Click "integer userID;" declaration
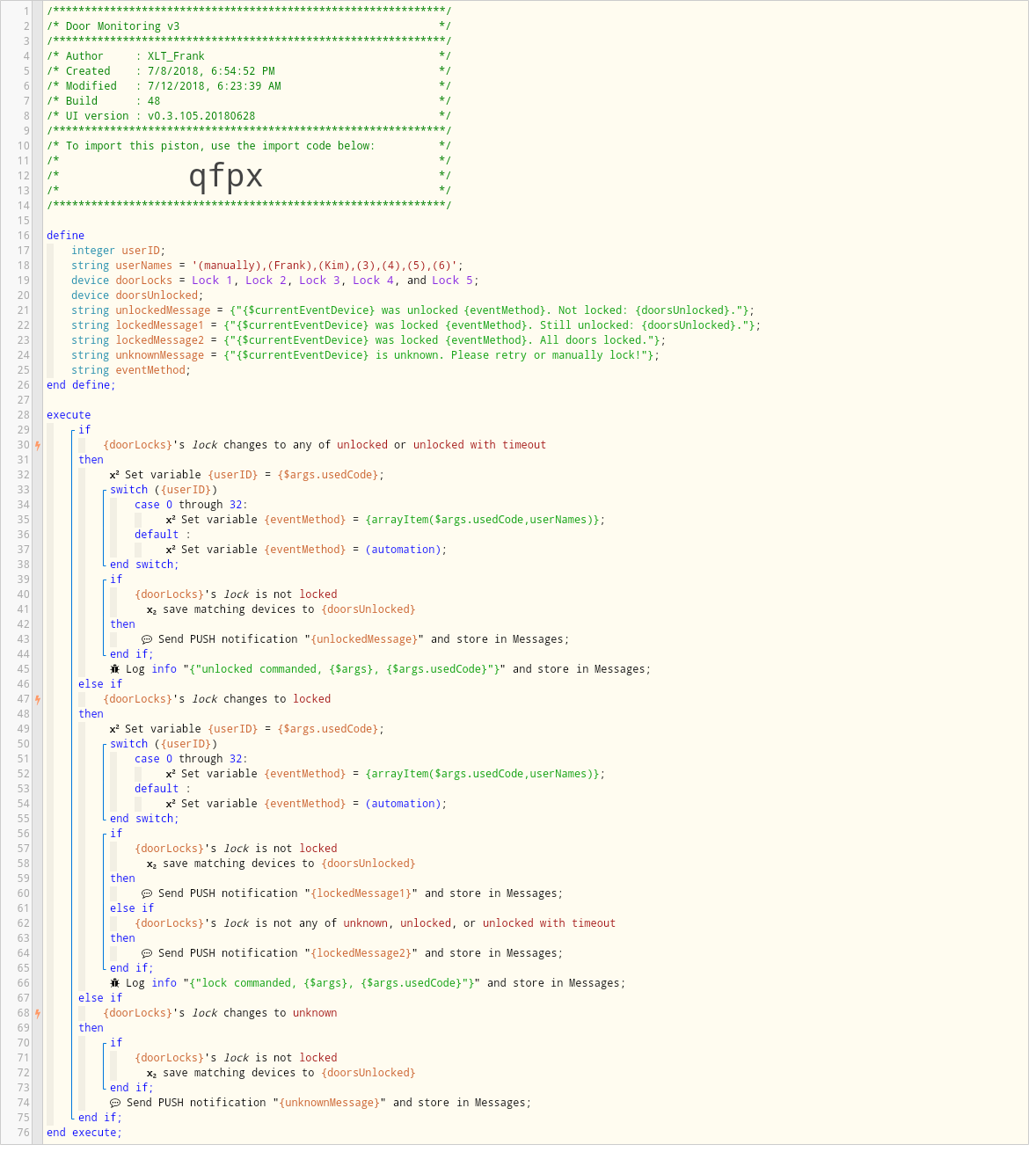The width and height of the screenshot is (1036, 1152). coord(119,251)
